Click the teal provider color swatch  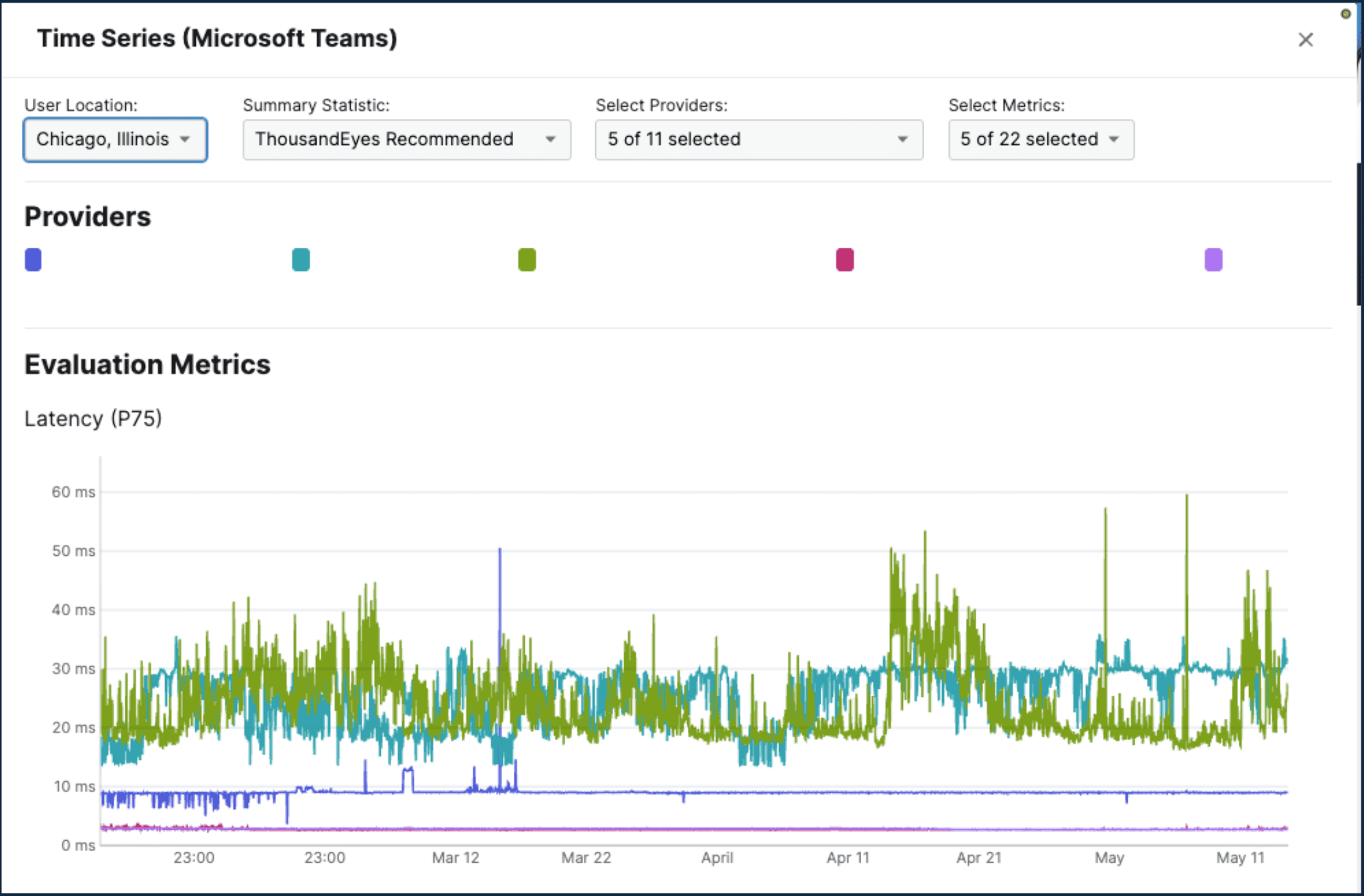click(301, 260)
